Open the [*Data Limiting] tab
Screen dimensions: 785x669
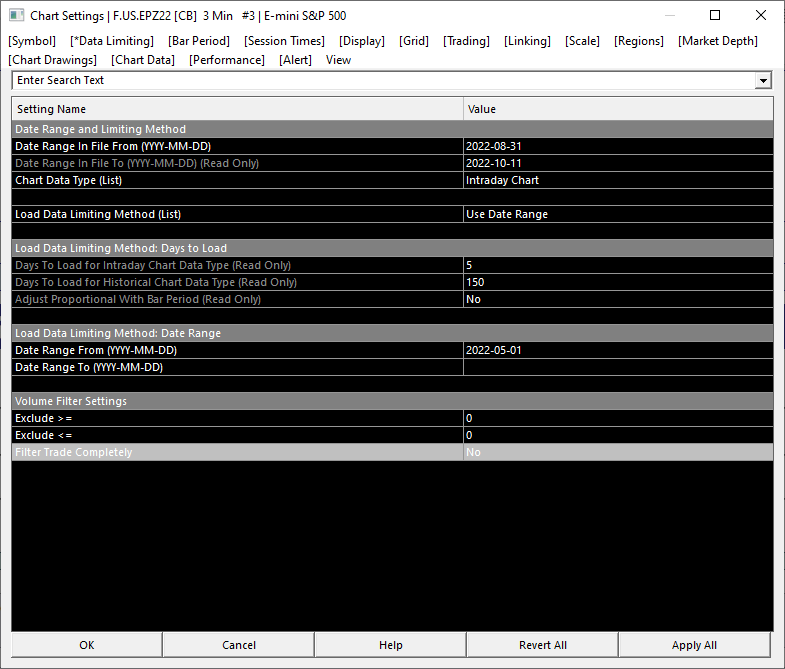(x=112, y=41)
